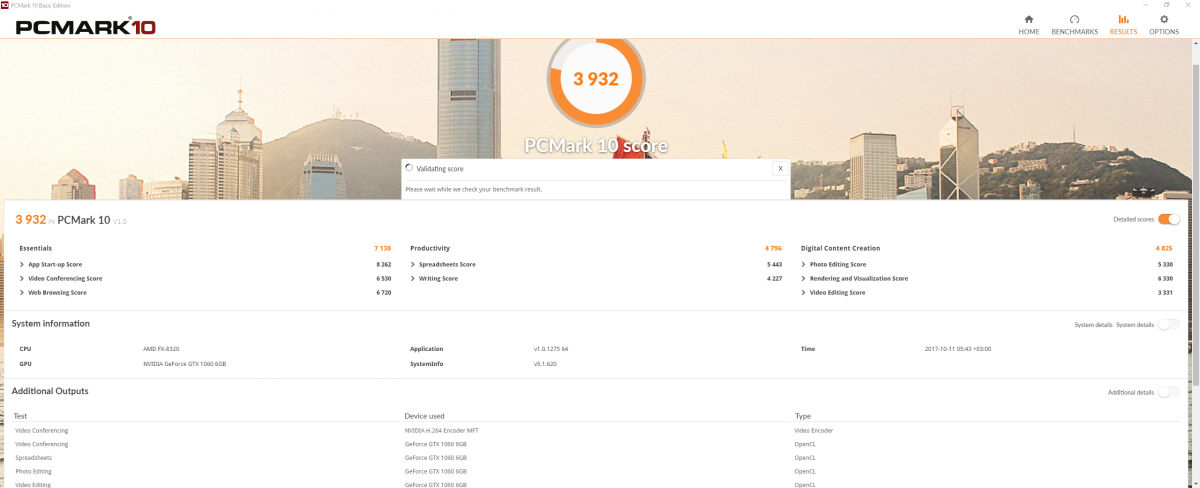Click the Digital Content Creation heading
This screenshot has width=1200, height=488.
pos(841,248)
